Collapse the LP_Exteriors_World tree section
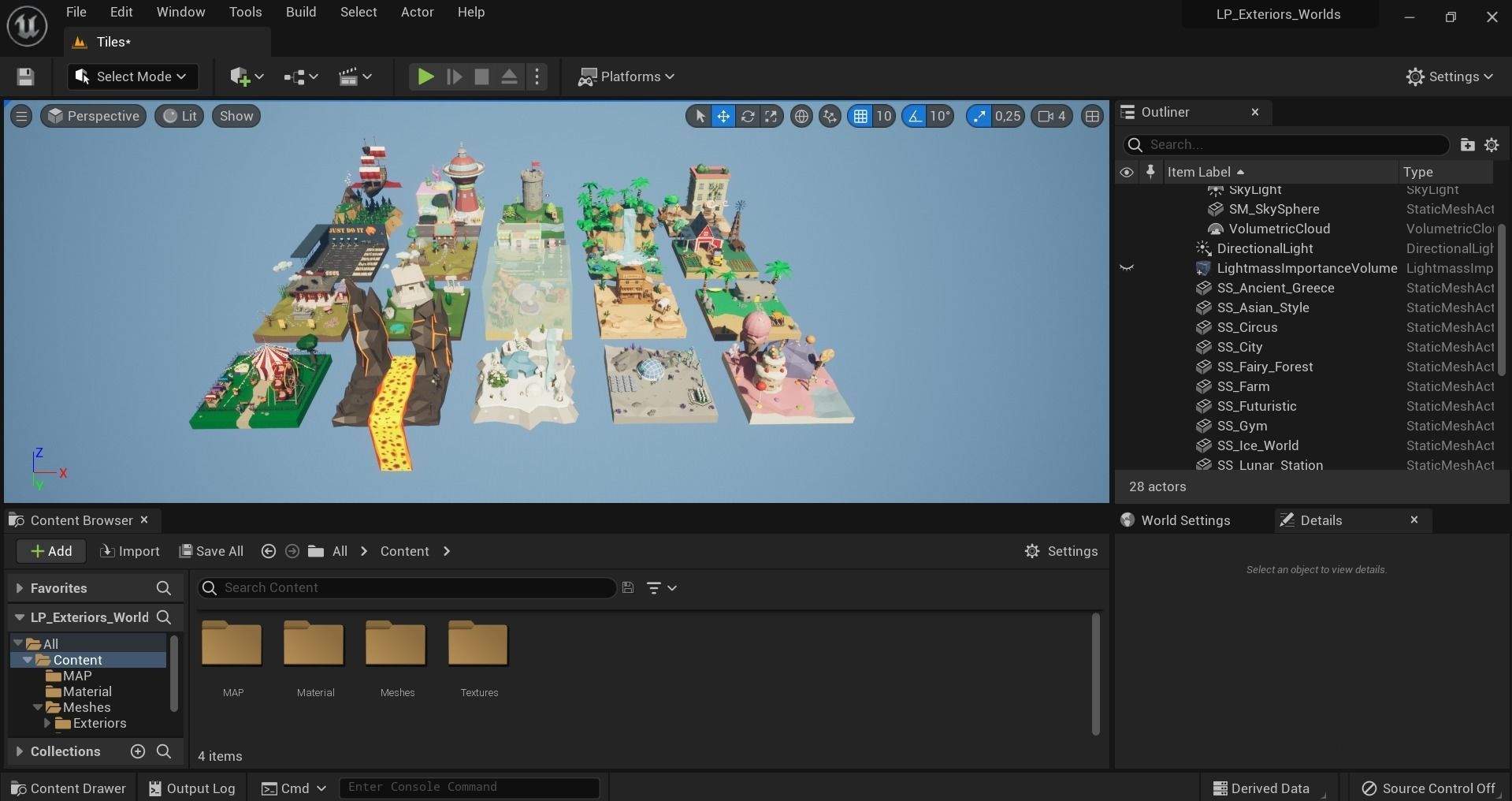1512x801 pixels. tap(20, 617)
